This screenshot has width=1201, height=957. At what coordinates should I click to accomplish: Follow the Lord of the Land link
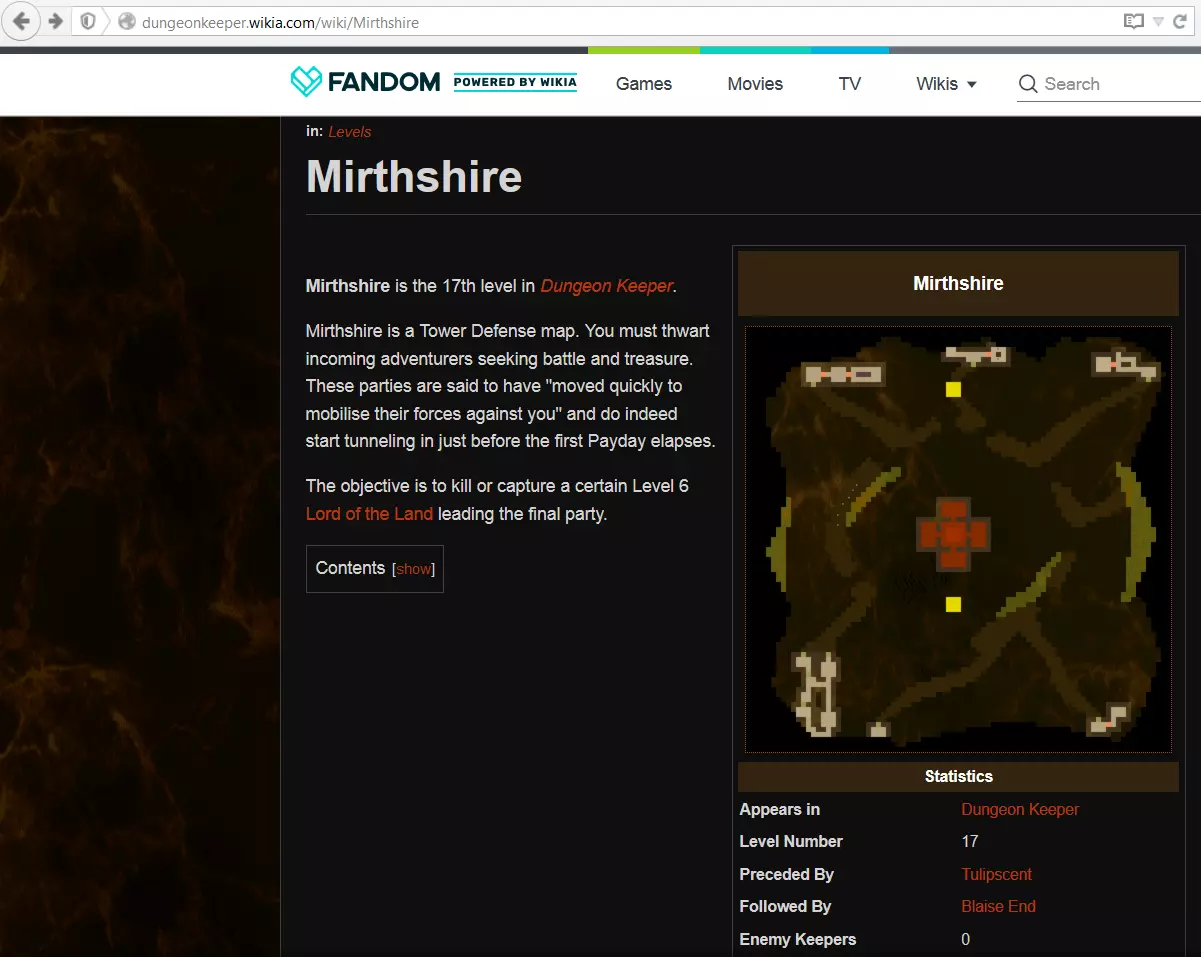pyautogui.click(x=369, y=514)
